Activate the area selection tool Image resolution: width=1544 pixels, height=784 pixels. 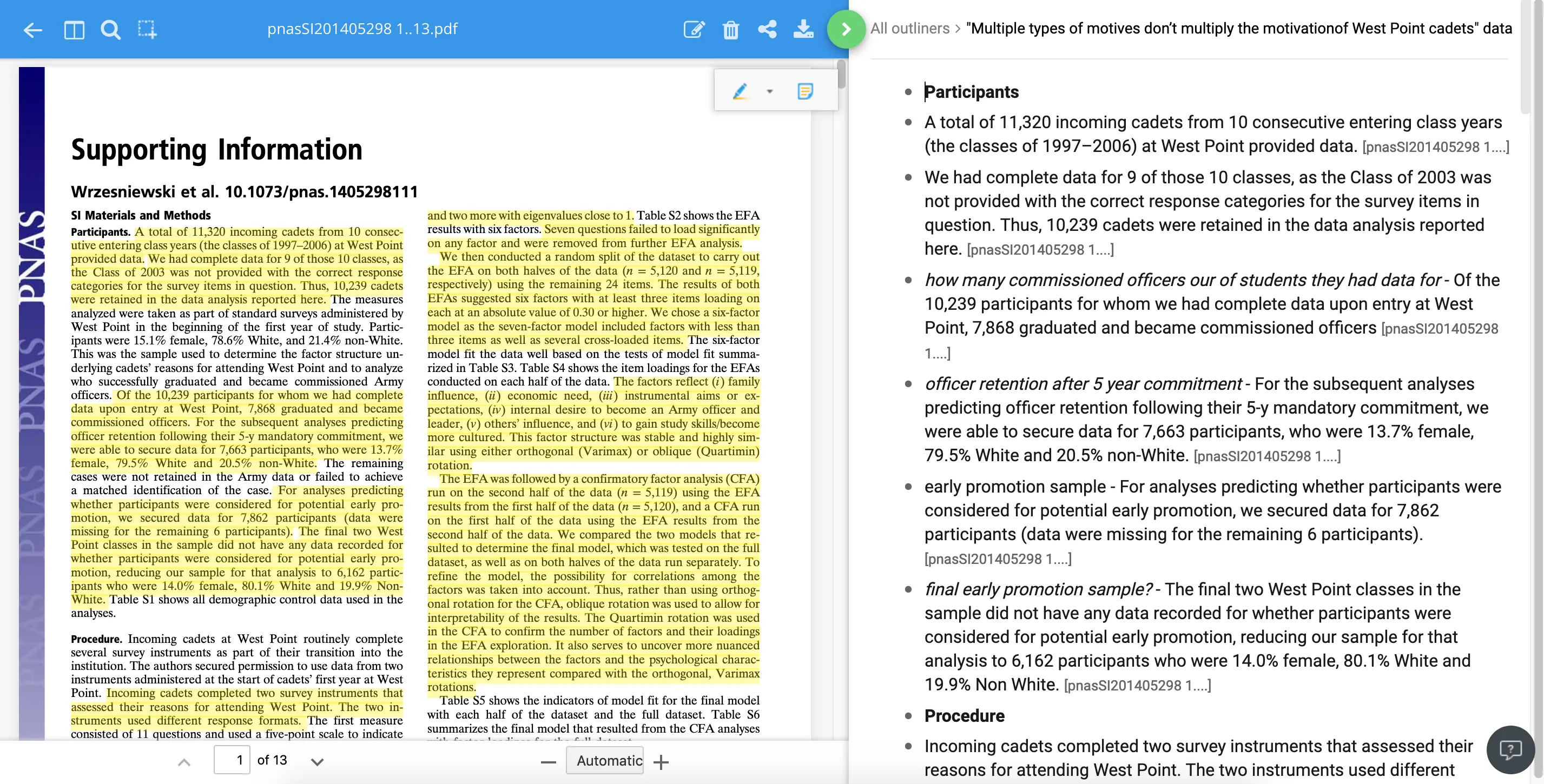coord(147,29)
